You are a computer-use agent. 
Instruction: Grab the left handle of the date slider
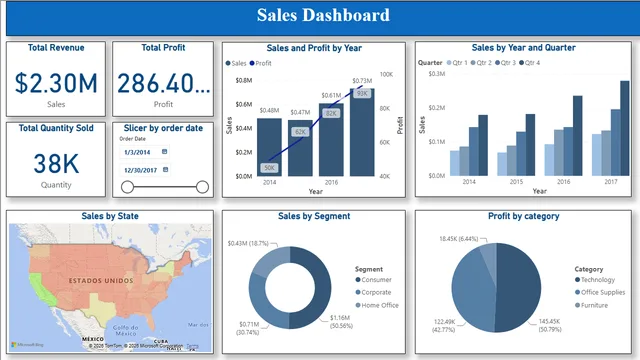click(127, 187)
